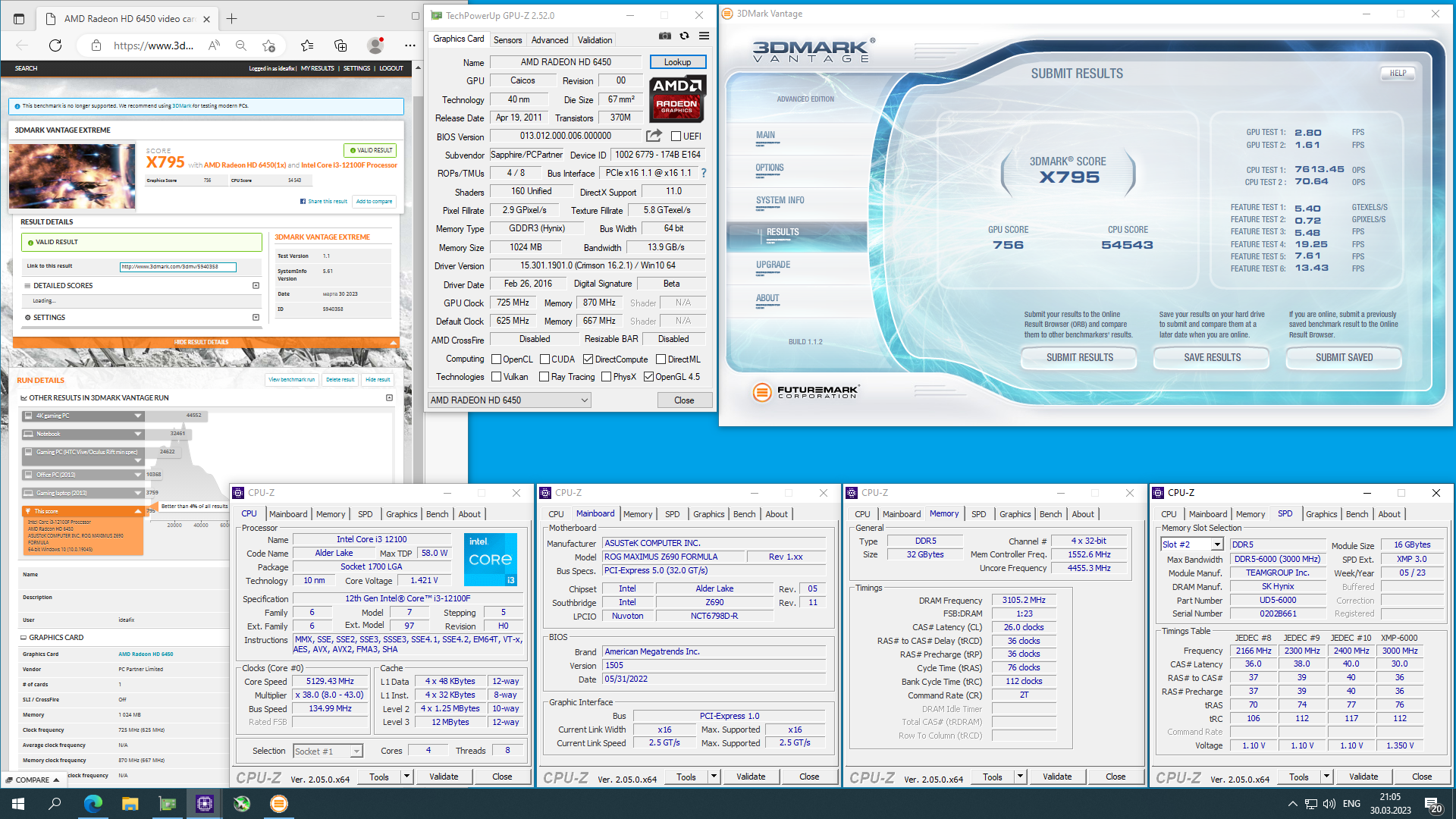The width and height of the screenshot is (1456, 819).
Task: Open System Info in 3DMark Vantage sidebar
Action: coord(780,201)
